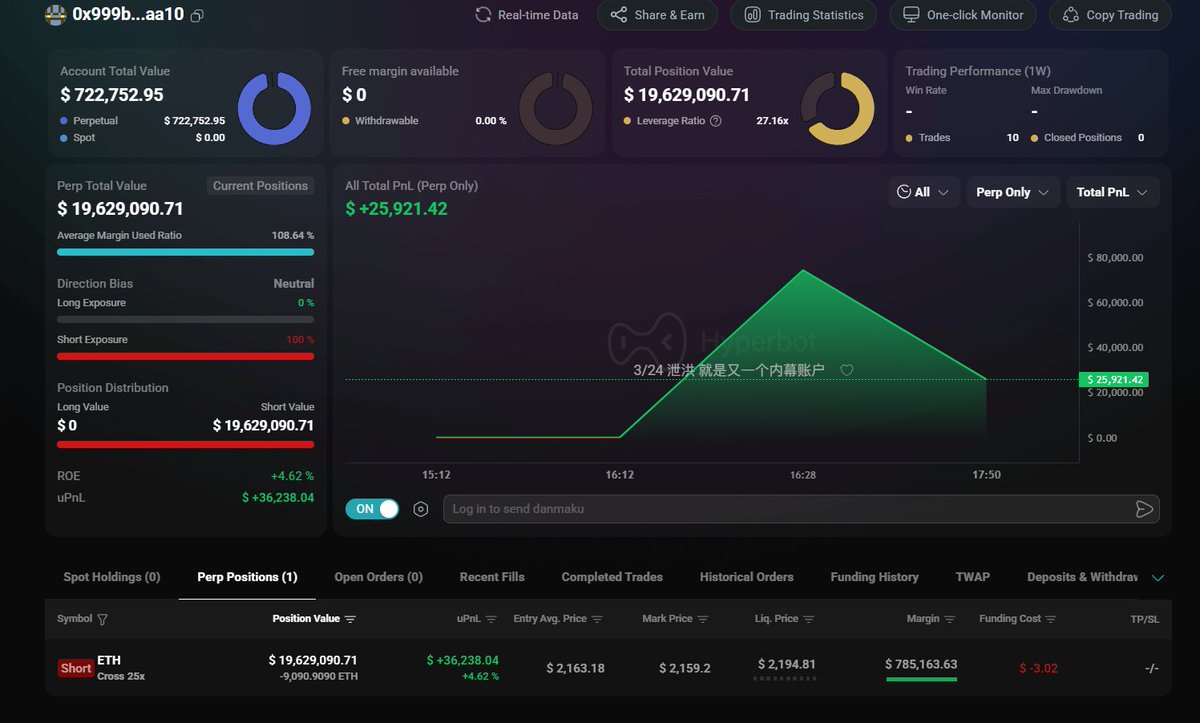
Task: Open the All time range dropdown
Action: [x=924, y=192]
